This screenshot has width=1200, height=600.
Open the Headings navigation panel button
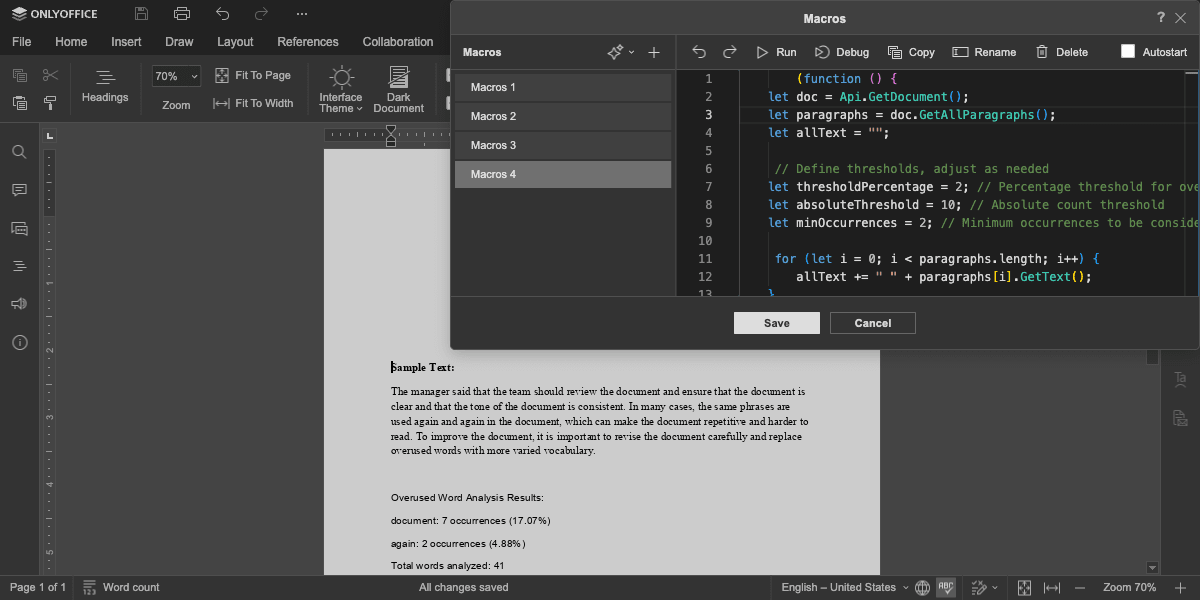(x=105, y=86)
